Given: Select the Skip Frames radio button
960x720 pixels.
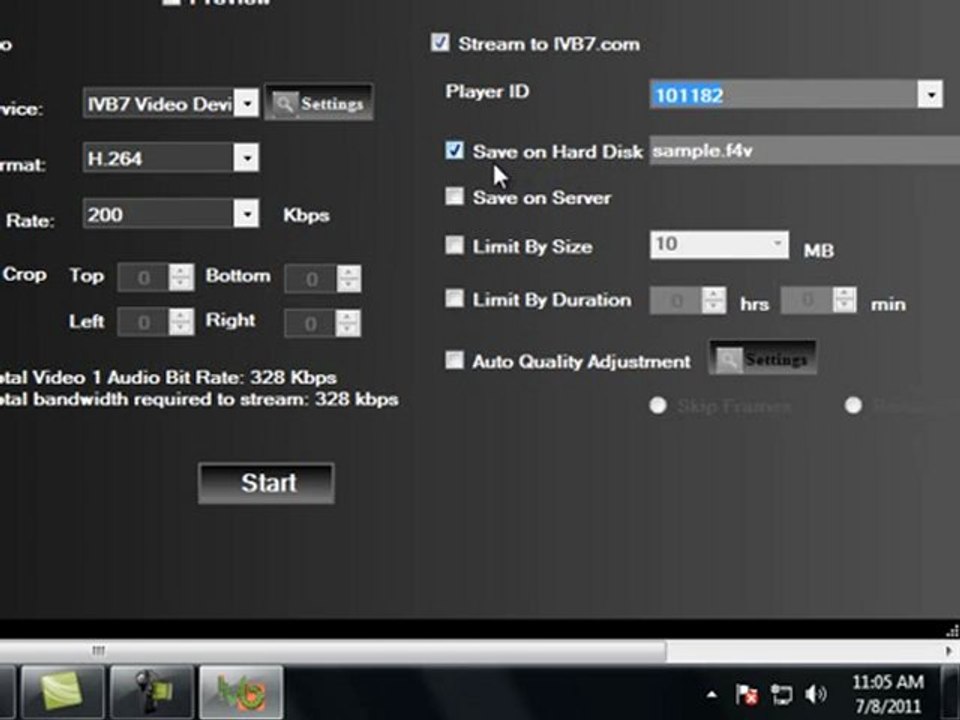Looking at the screenshot, I should pyautogui.click(x=658, y=405).
